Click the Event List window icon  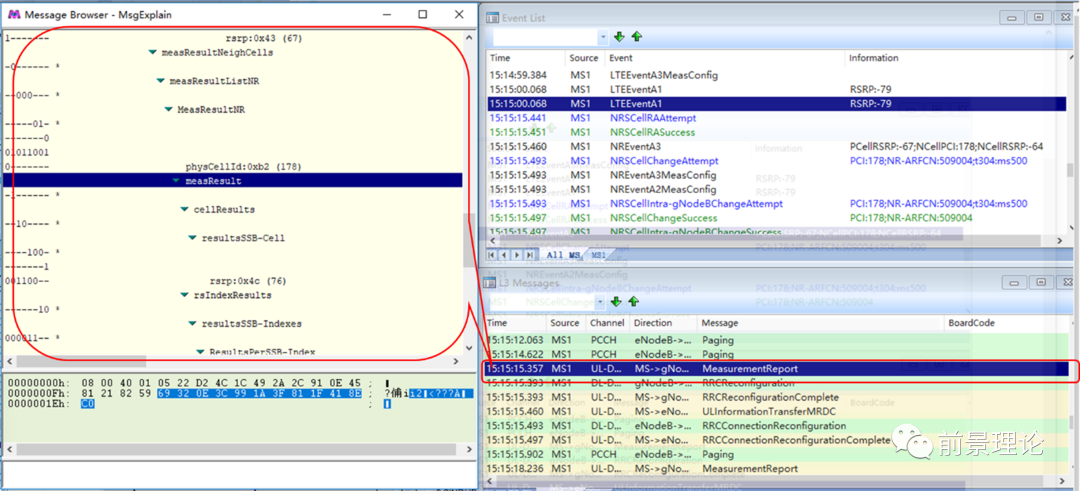click(x=493, y=18)
